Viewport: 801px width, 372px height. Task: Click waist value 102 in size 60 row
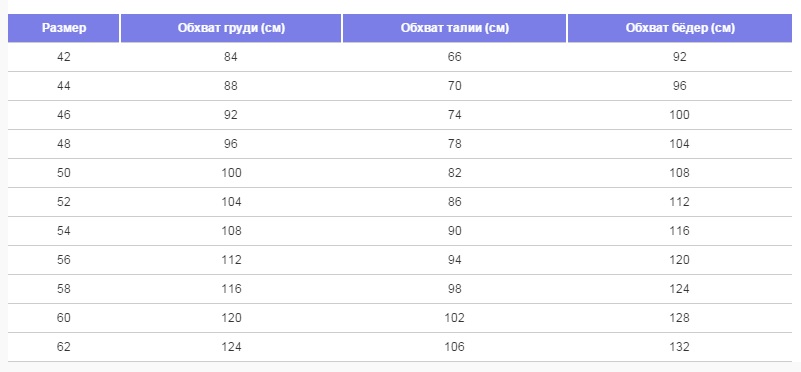click(x=455, y=318)
